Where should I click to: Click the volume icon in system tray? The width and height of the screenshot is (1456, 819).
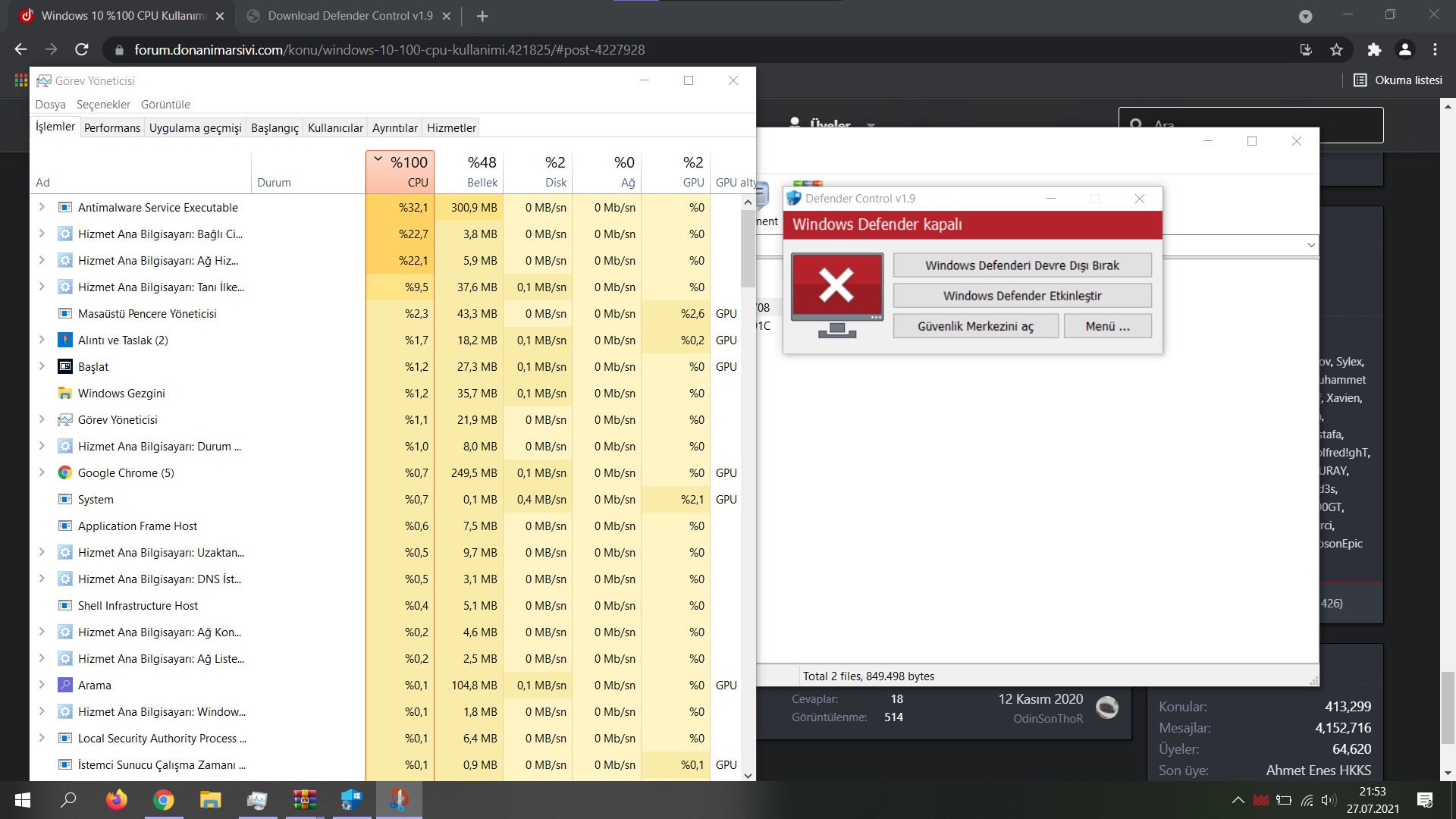point(1329,800)
